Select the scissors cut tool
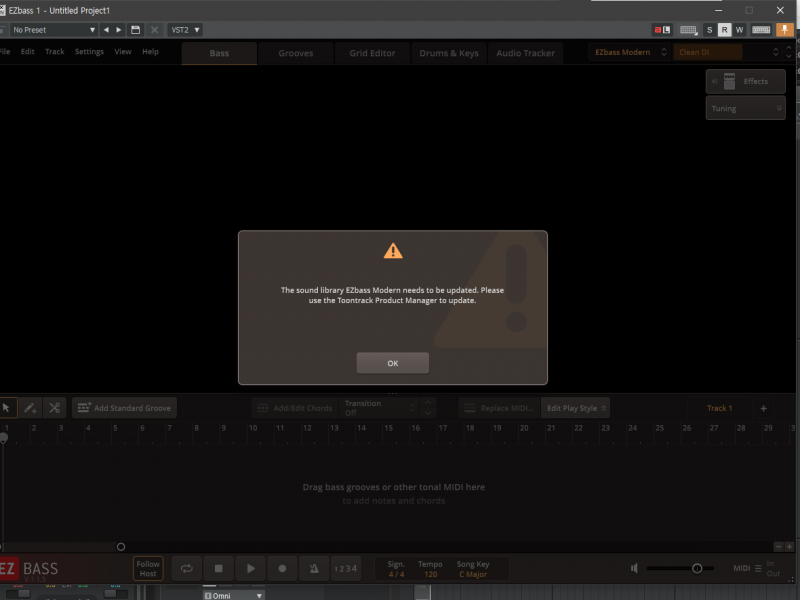 [55, 408]
